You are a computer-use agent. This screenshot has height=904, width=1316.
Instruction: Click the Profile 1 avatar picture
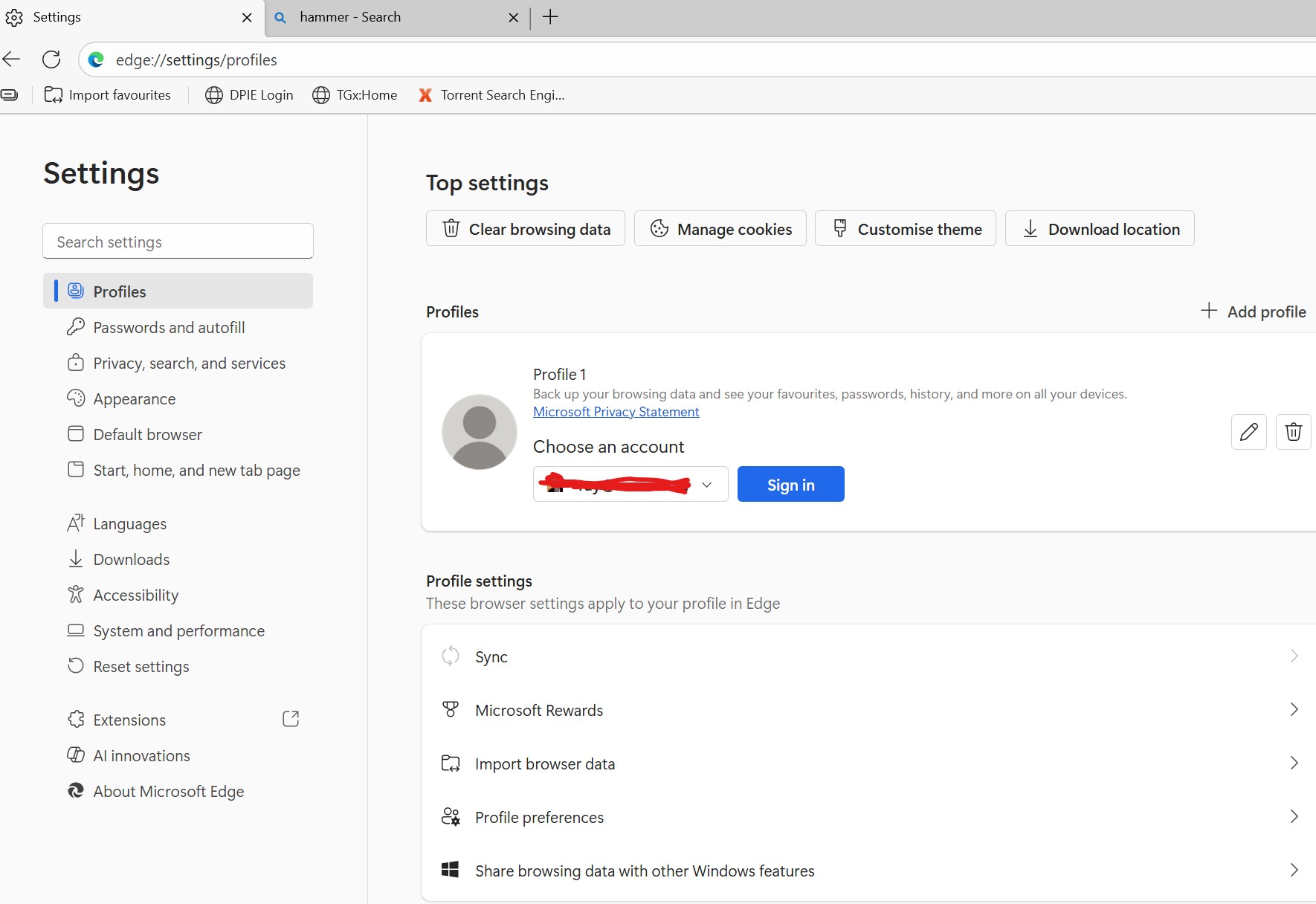[480, 432]
